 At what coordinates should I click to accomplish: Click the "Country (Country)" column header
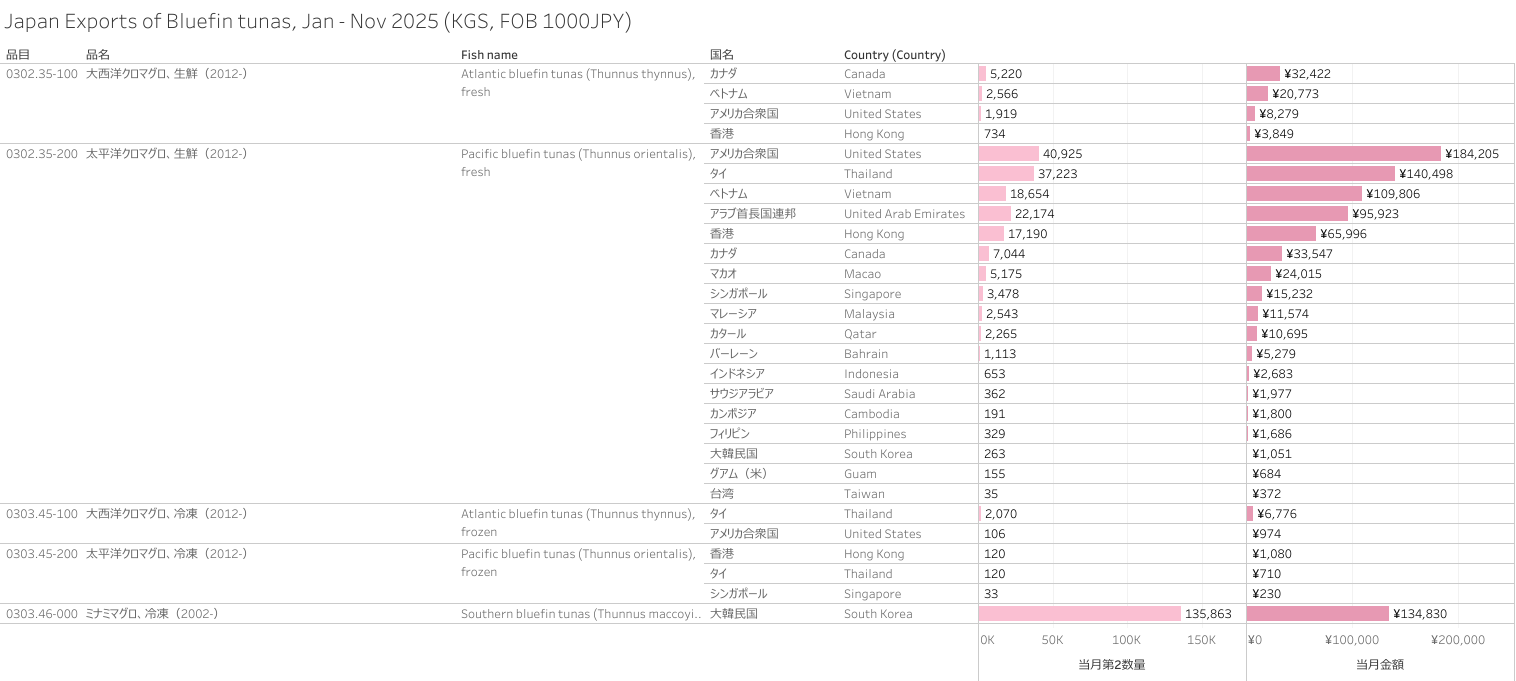(894, 55)
